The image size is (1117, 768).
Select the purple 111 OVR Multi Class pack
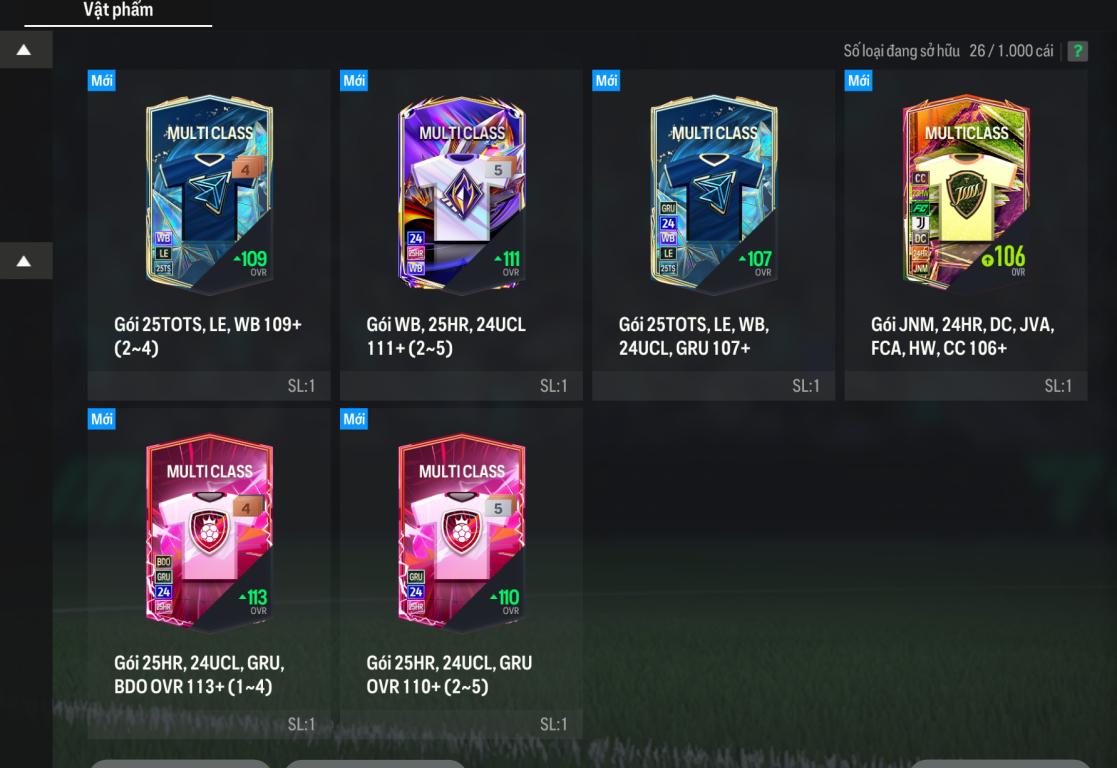pyautogui.click(x=462, y=194)
